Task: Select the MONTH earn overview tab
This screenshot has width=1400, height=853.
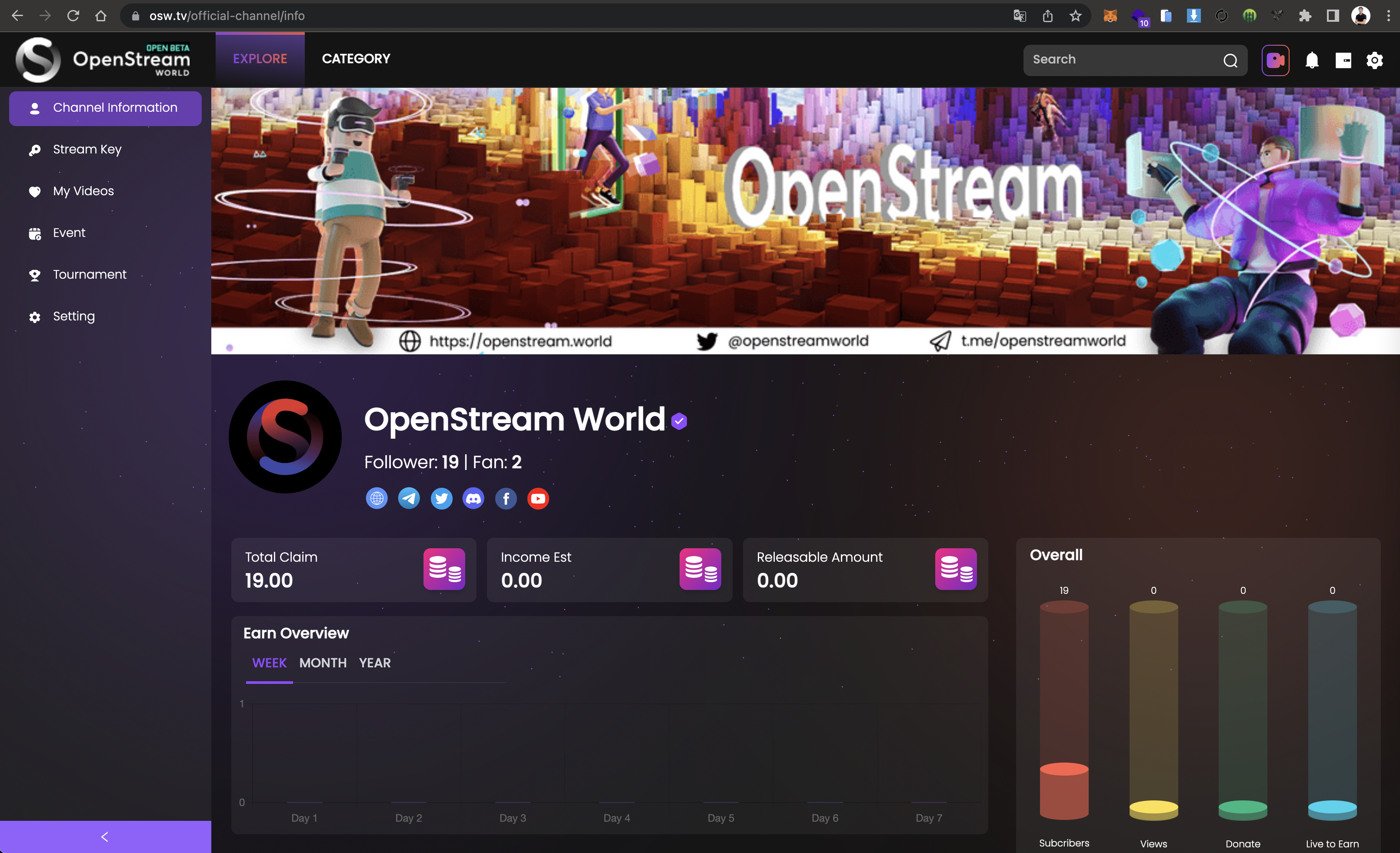Action: pos(323,663)
